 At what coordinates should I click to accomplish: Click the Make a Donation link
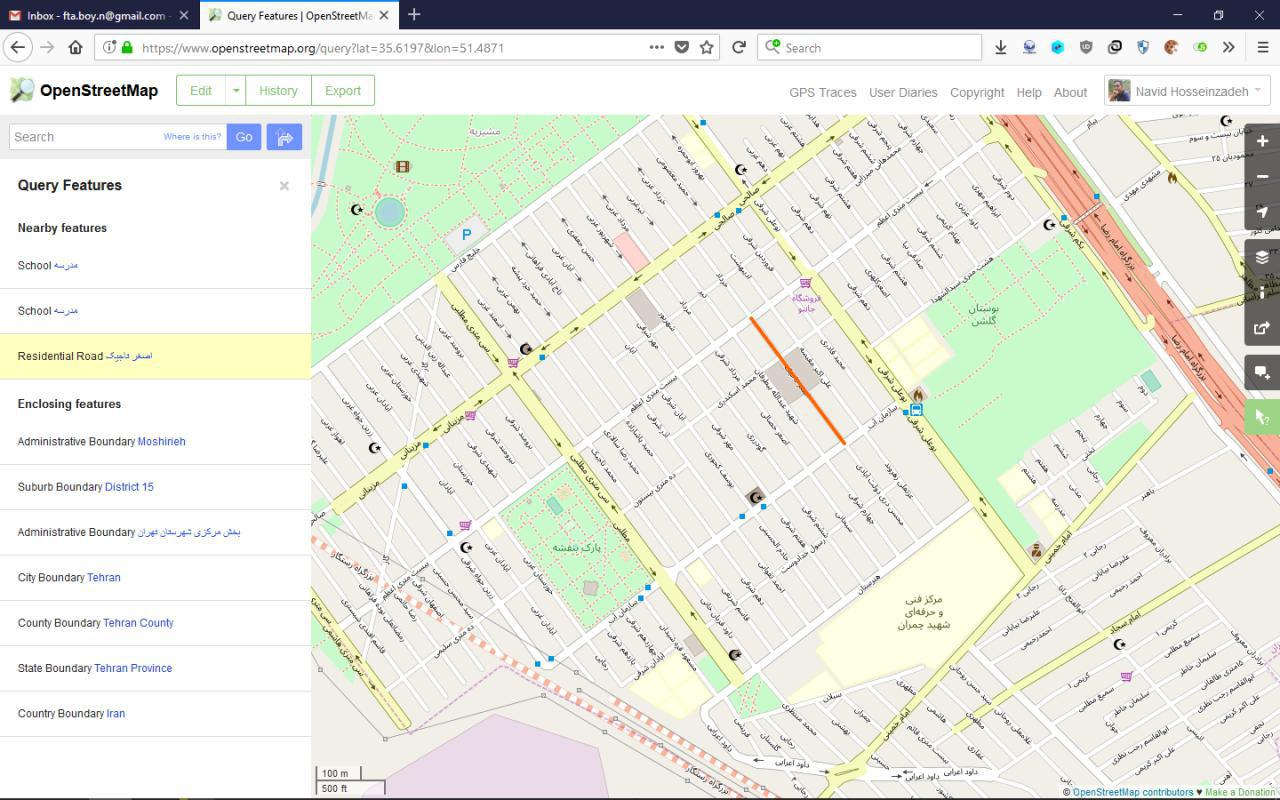pyautogui.click(x=1240, y=792)
